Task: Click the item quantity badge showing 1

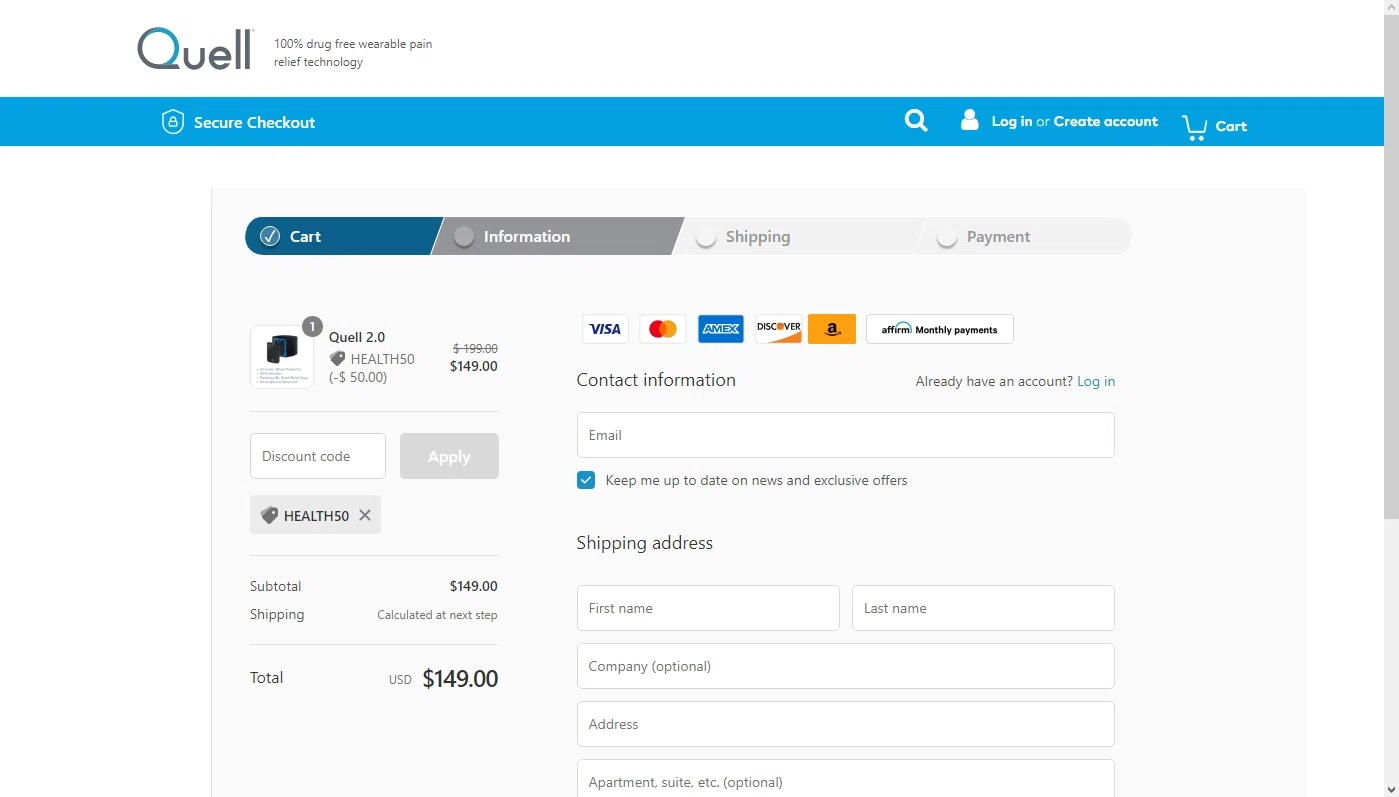Action: (312, 326)
